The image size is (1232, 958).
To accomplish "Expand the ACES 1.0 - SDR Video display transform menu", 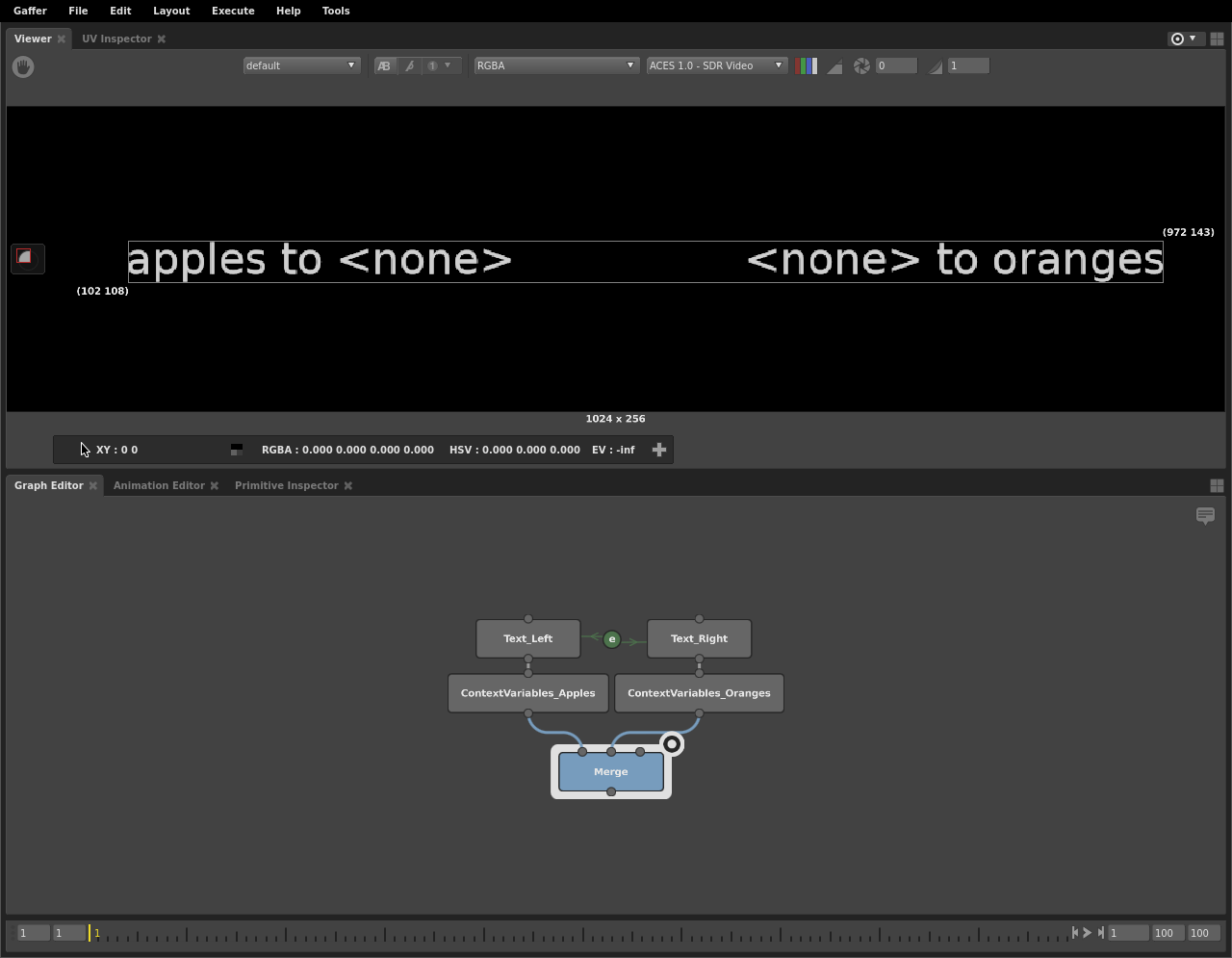I will click(x=716, y=65).
